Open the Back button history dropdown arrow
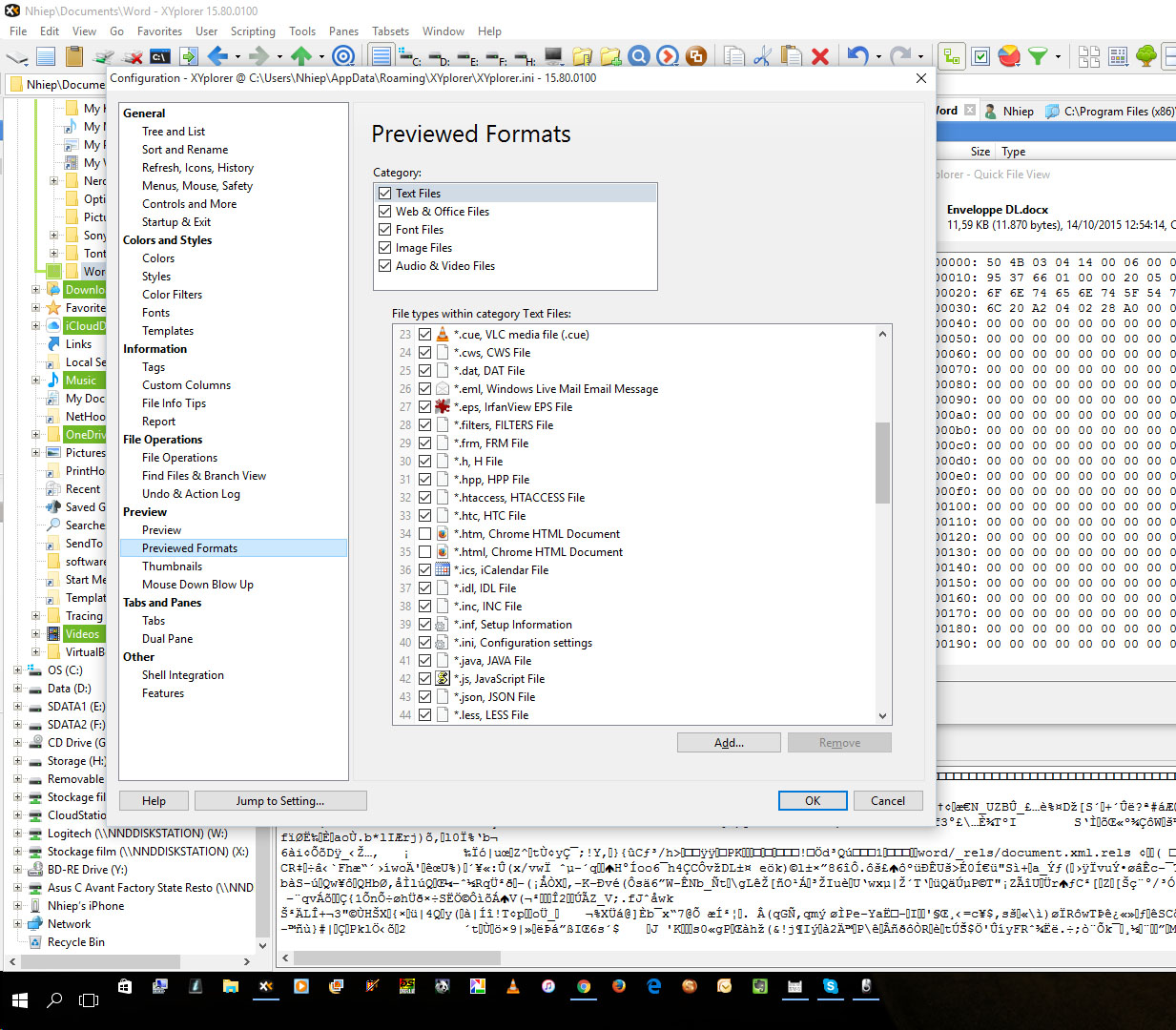 click(x=237, y=57)
